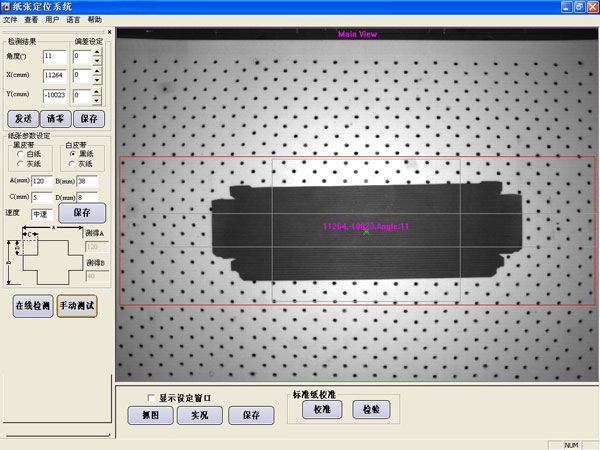Click the 清零 button

pyautogui.click(x=55, y=119)
